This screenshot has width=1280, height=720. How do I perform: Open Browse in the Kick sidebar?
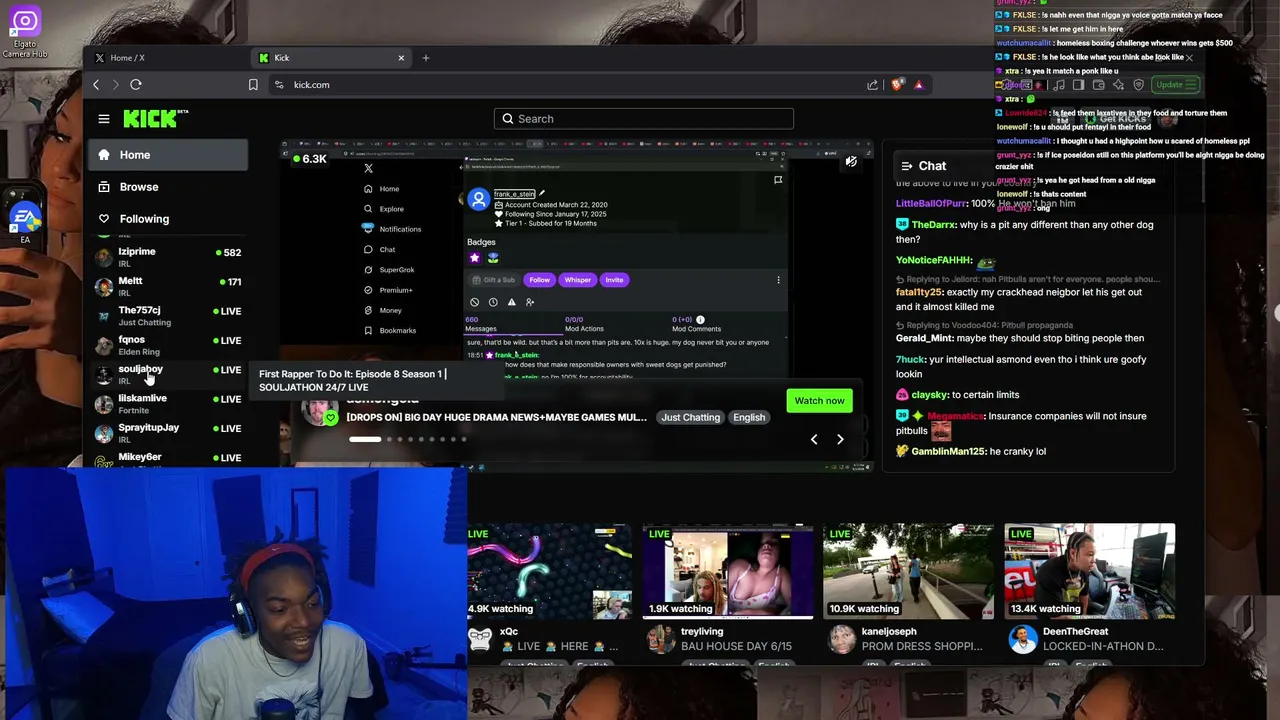tap(168, 187)
